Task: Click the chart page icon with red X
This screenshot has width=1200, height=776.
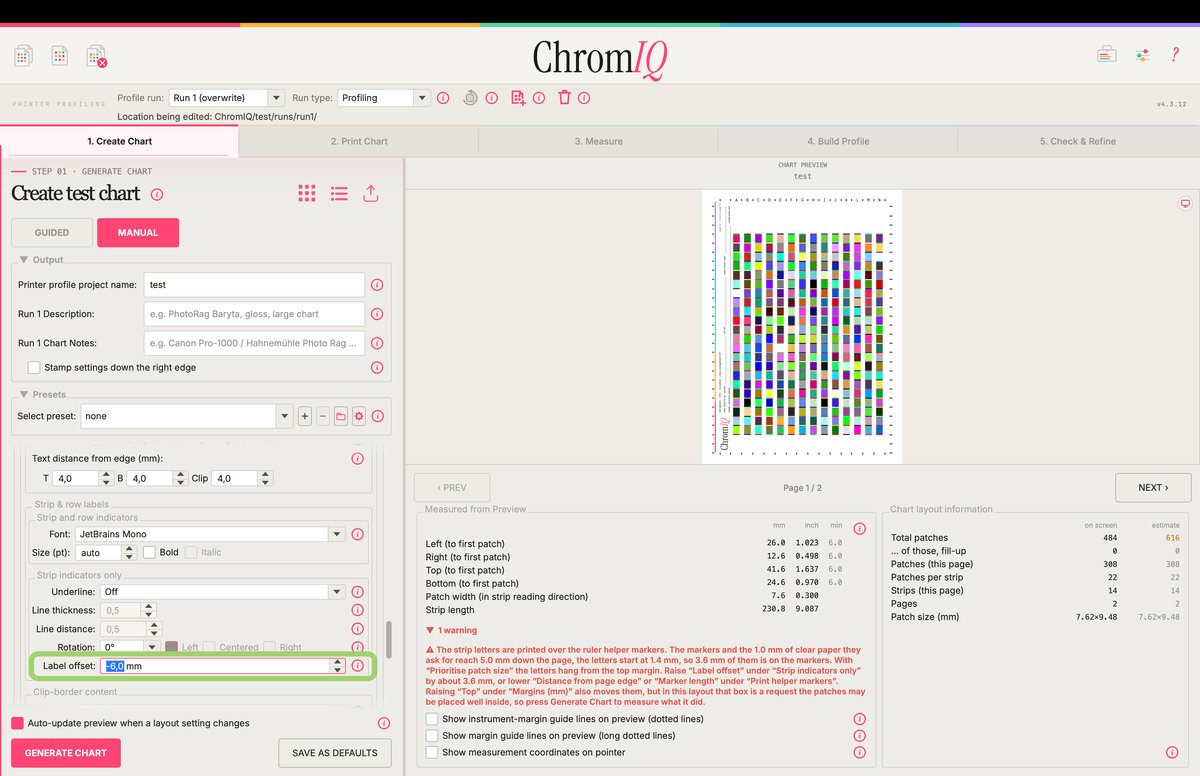Action: [x=96, y=56]
